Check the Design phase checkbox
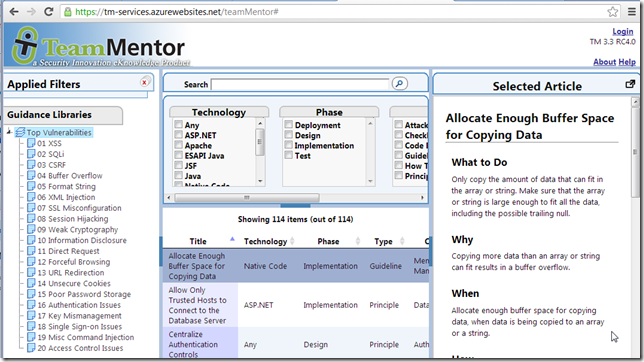Image resolution: width=644 pixels, height=362 pixels. (289, 134)
